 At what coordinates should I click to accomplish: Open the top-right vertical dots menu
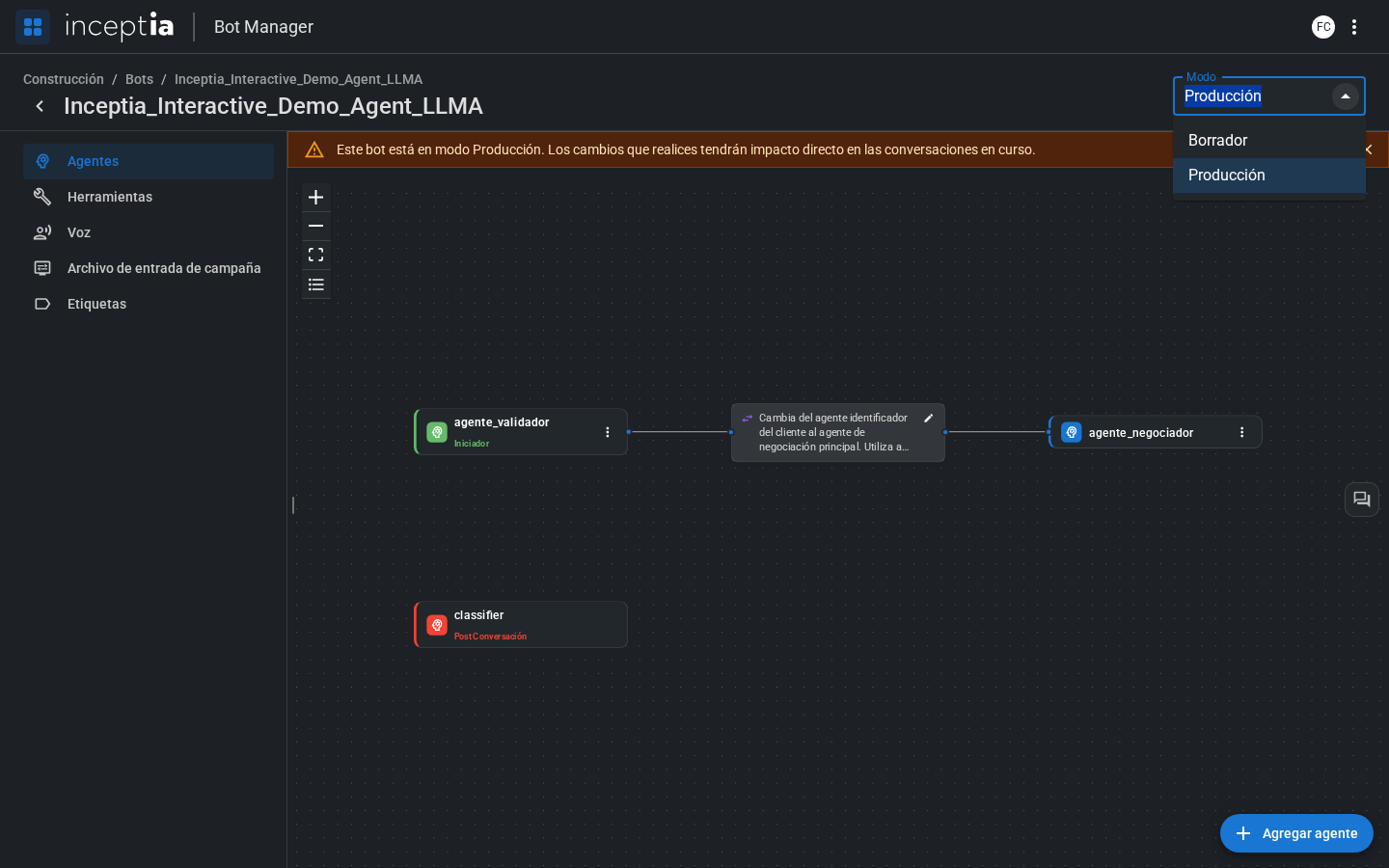pos(1354,27)
